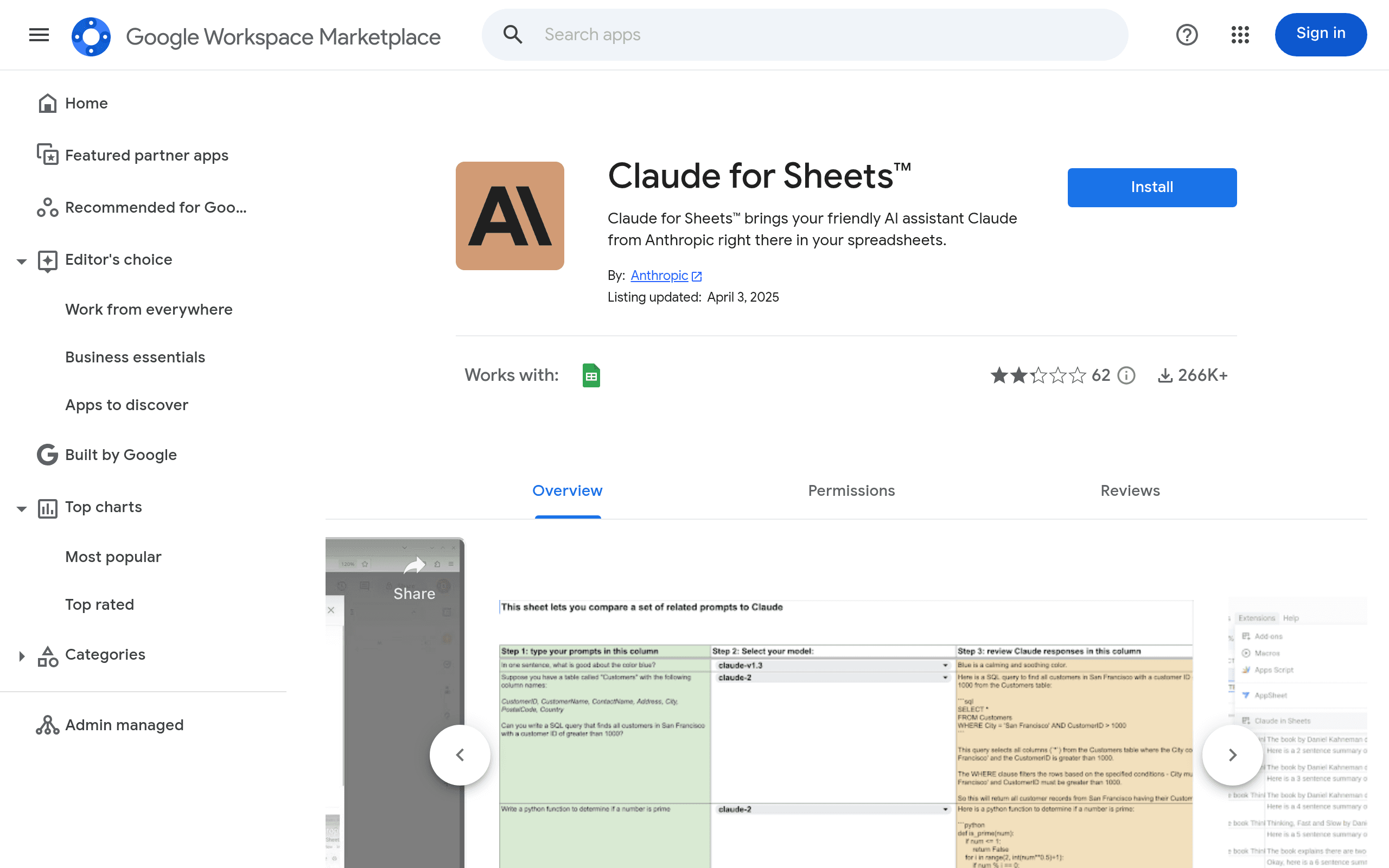The width and height of the screenshot is (1389, 868).
Task: Open the hamburger main menu
Action: point(39,35)
